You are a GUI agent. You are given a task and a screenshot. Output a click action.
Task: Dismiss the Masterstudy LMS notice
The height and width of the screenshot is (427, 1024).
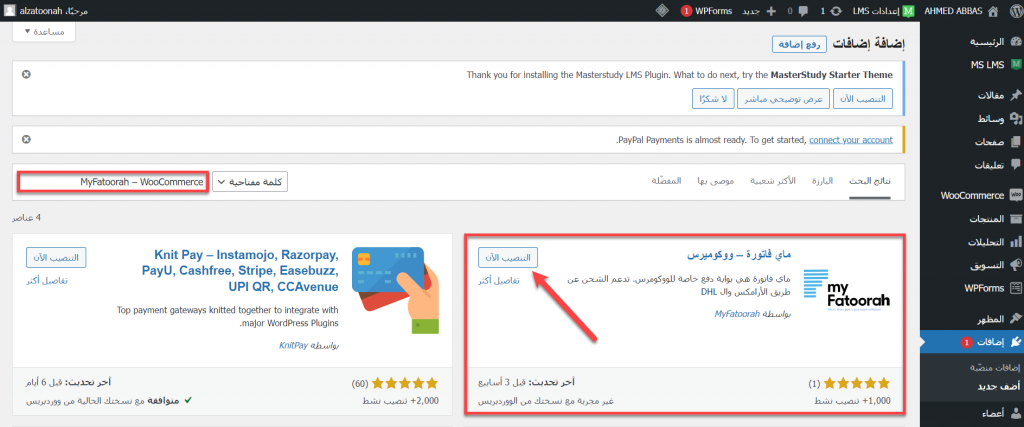pos(25,74)
